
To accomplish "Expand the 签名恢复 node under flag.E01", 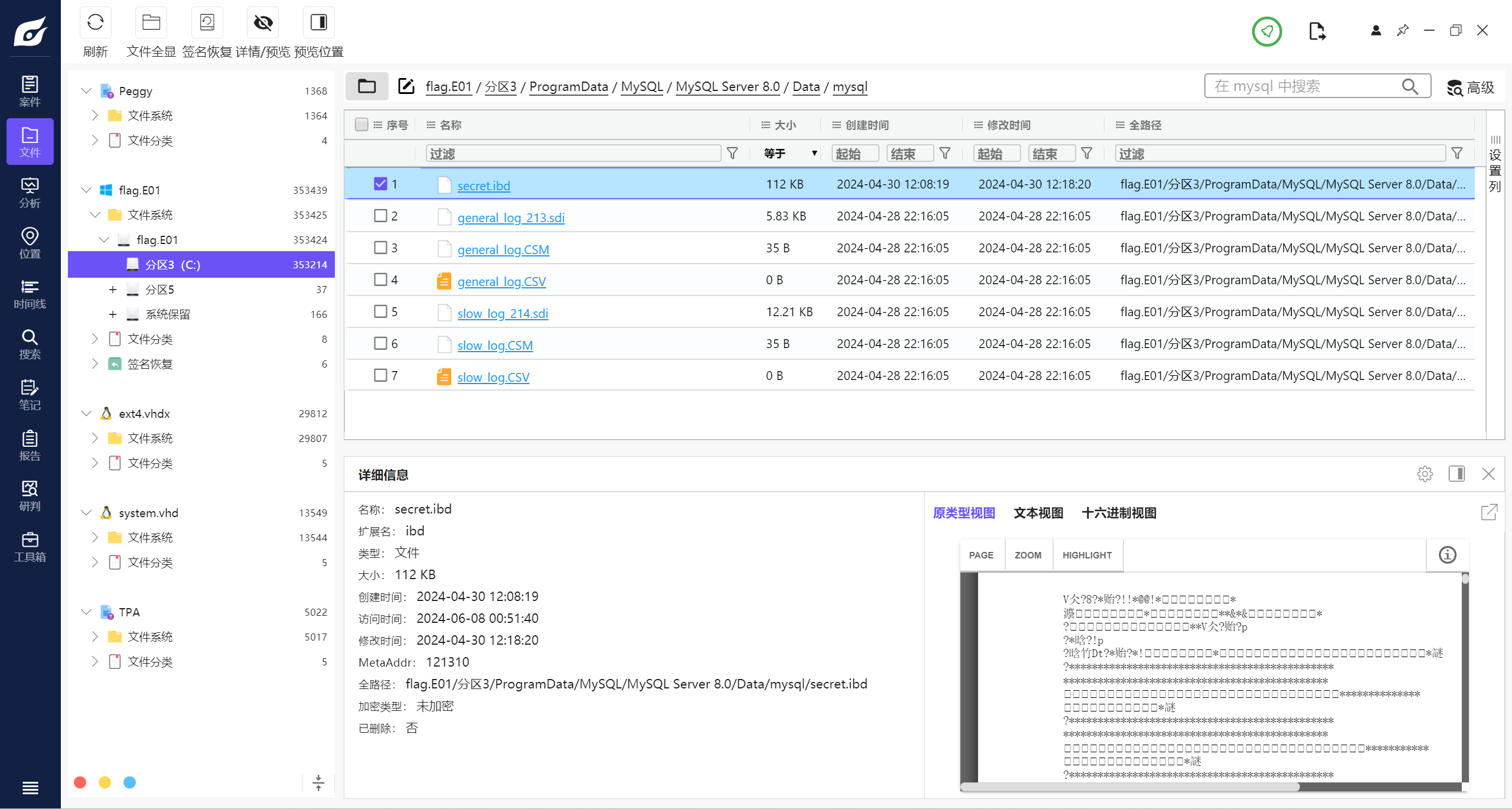I will pyautogui.click(x=94, y=364).
